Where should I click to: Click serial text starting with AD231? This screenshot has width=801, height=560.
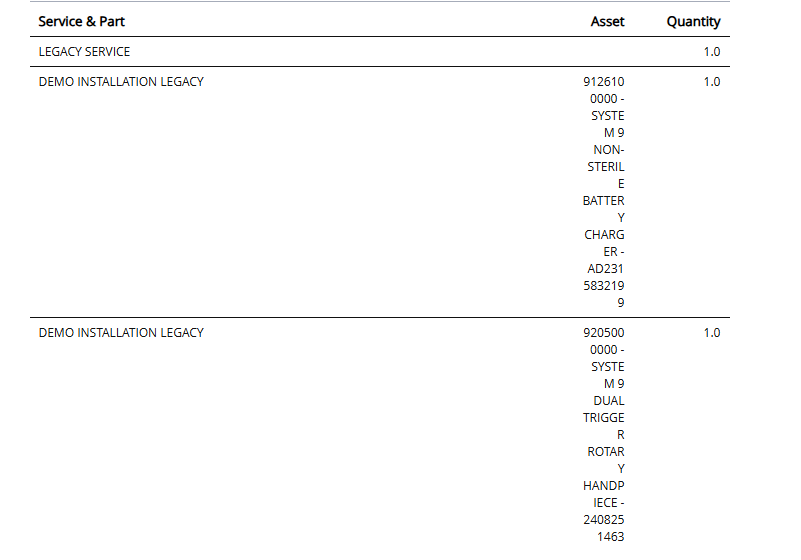point(605,269)
